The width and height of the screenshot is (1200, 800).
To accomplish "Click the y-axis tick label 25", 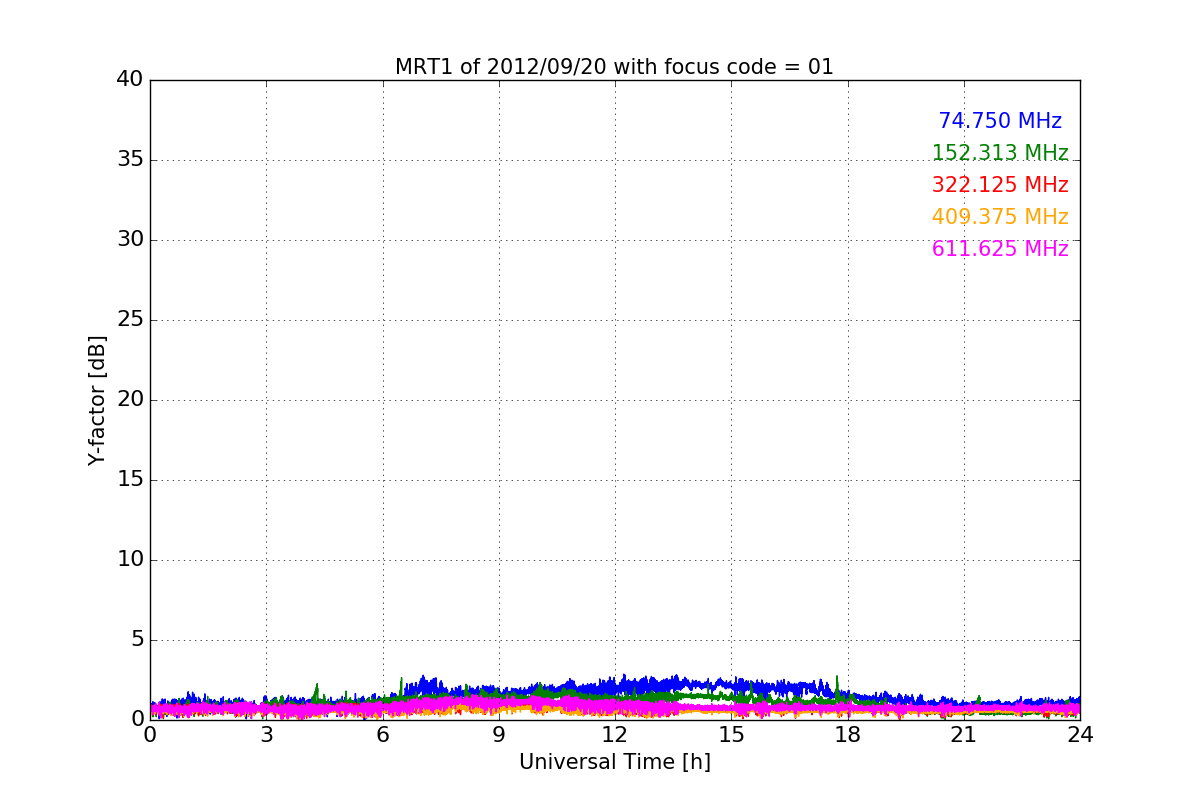I will [130, 319].
